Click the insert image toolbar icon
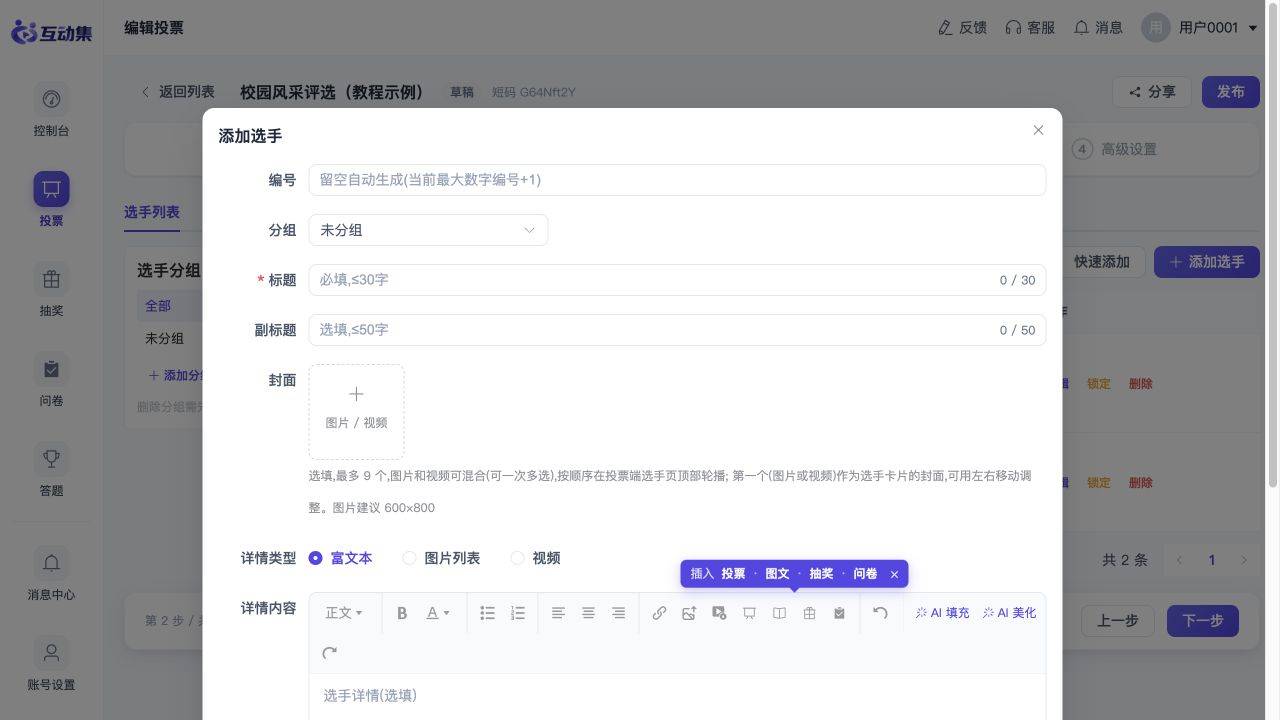Viewport: 1280px width, 720px height. point(689,613)
